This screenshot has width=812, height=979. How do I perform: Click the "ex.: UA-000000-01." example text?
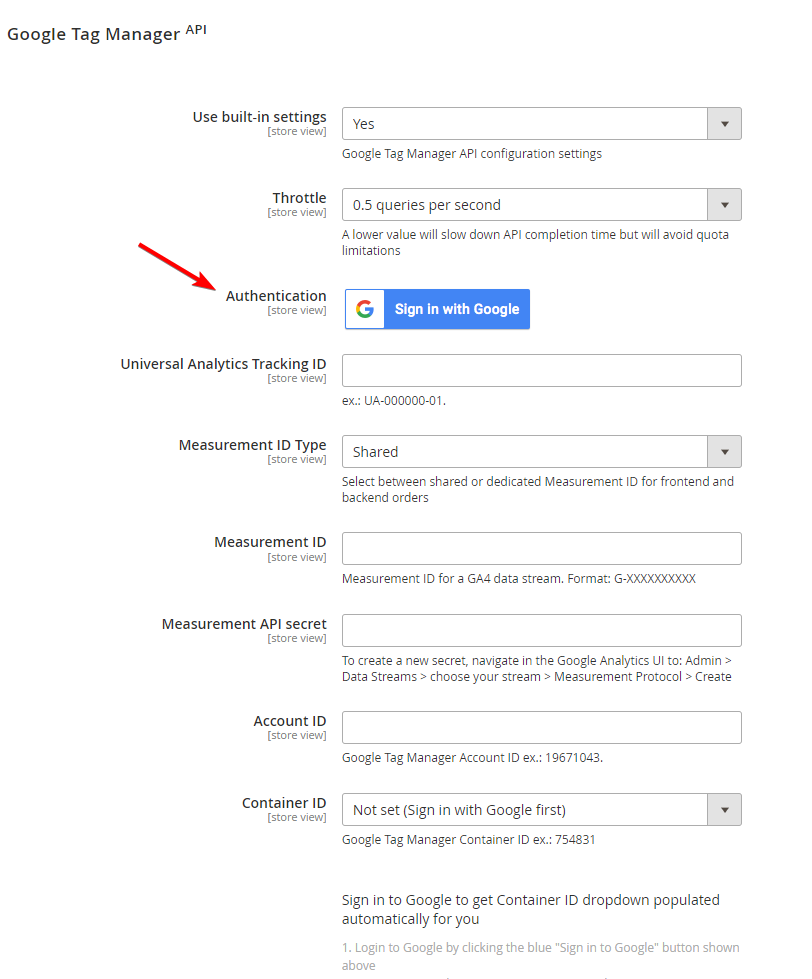pos(394,401)
